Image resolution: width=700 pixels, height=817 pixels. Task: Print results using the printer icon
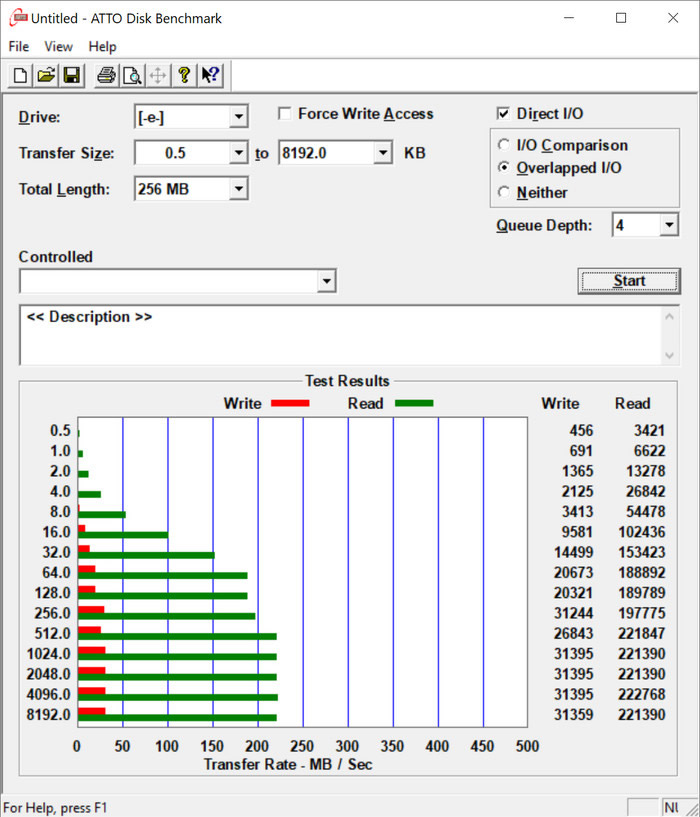point(106,75)
